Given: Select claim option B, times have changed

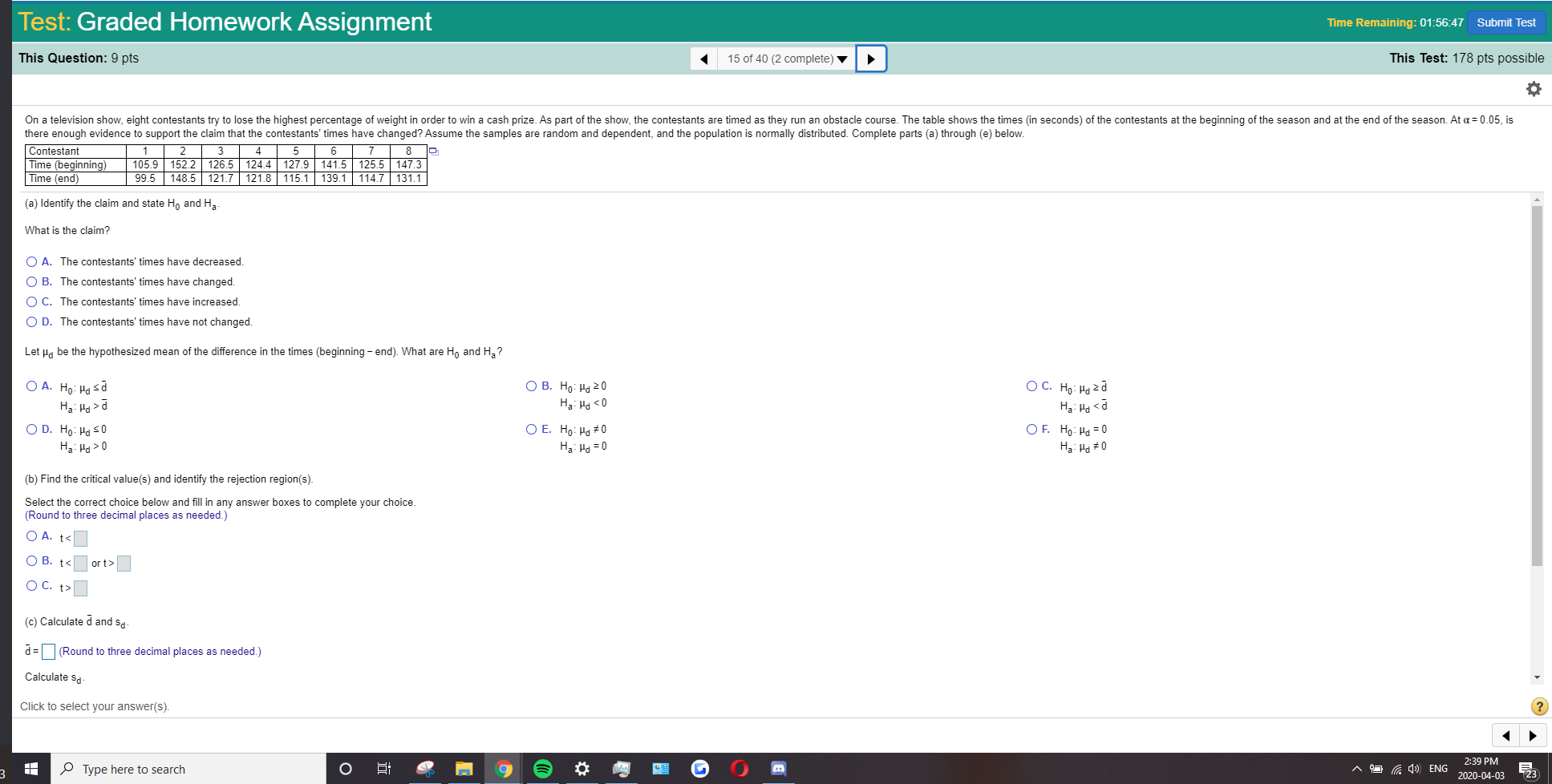Looking at the screenshot, I should pos(31,281).
